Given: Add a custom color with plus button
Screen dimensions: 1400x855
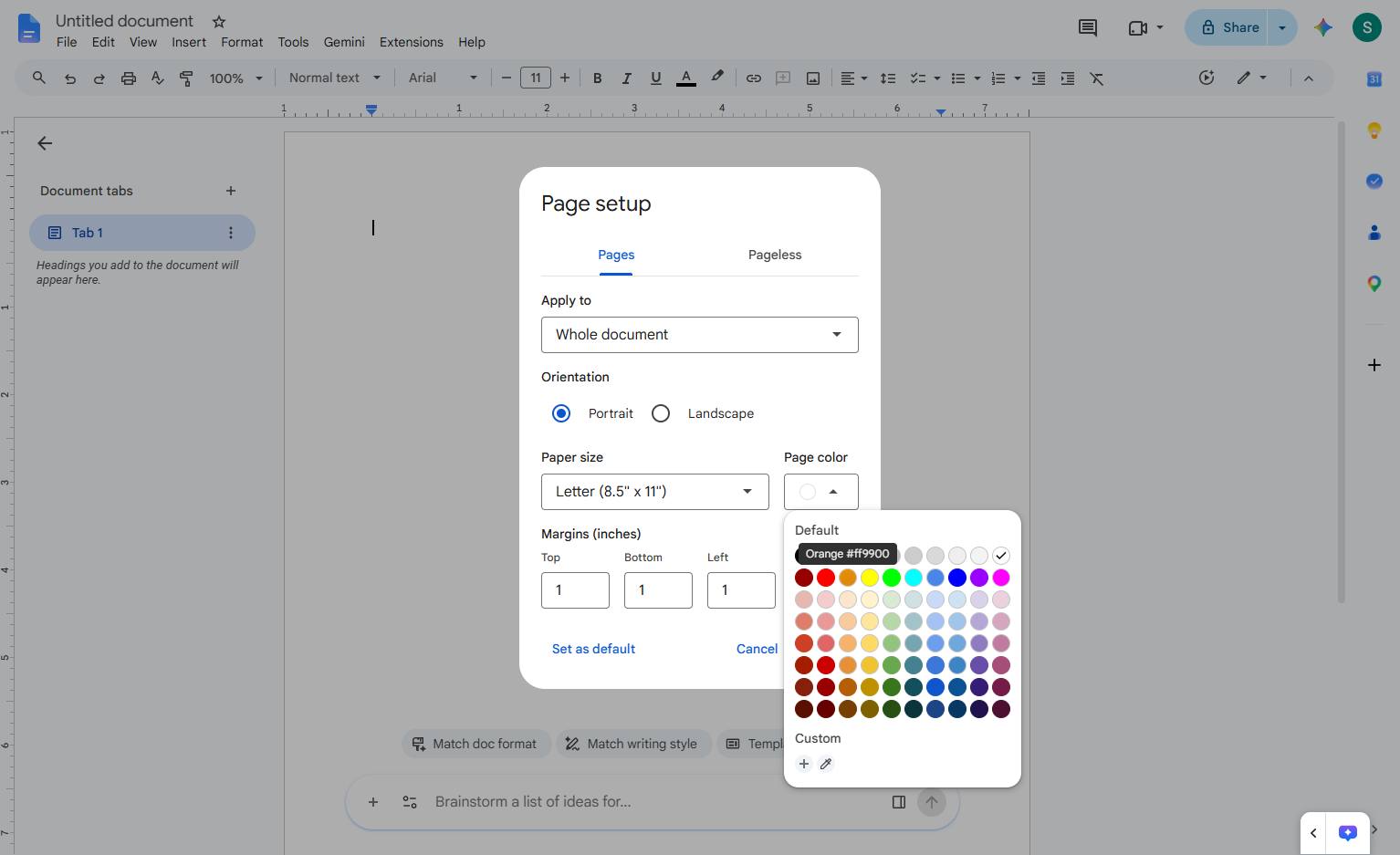Looking at the screenshot, I should pyautogui.click(x=804, y=764).
